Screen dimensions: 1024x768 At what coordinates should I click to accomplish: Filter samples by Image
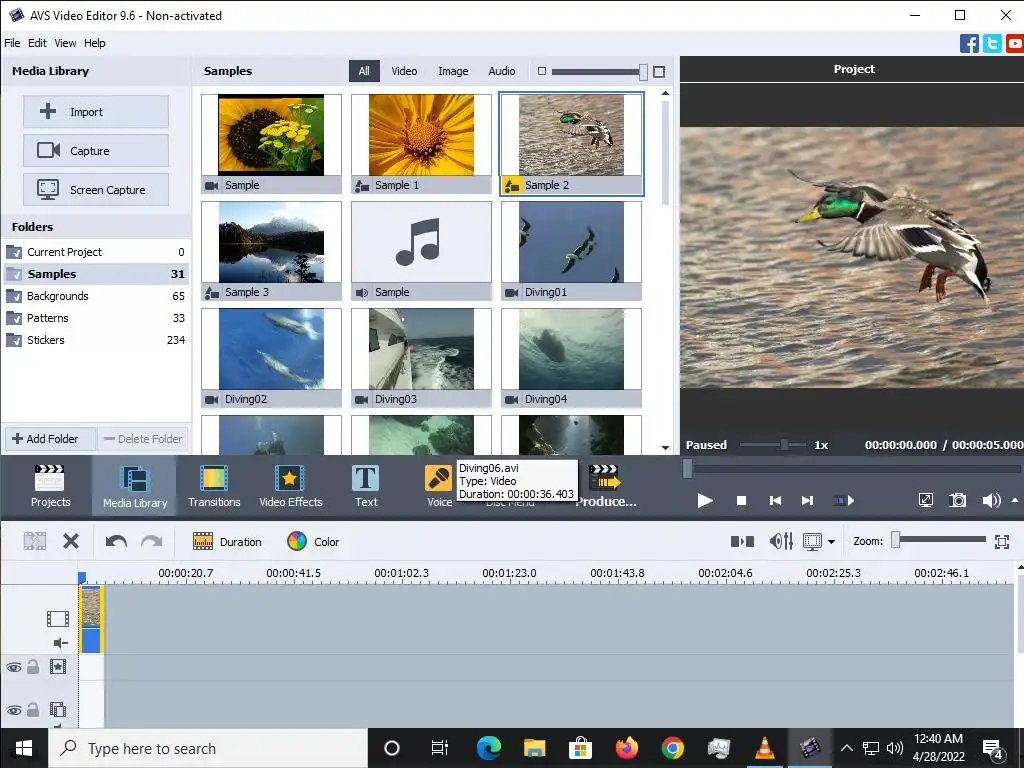[453, 71]
